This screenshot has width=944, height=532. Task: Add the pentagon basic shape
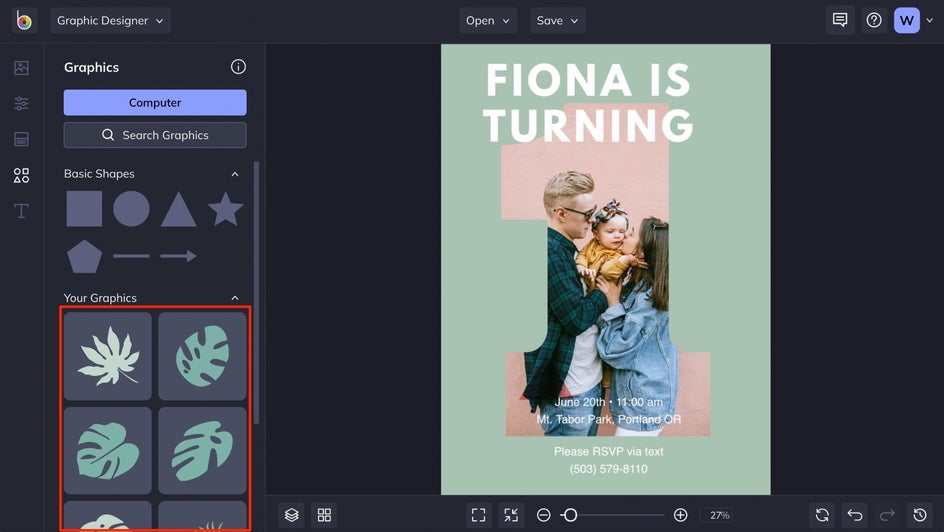point(84,256)
